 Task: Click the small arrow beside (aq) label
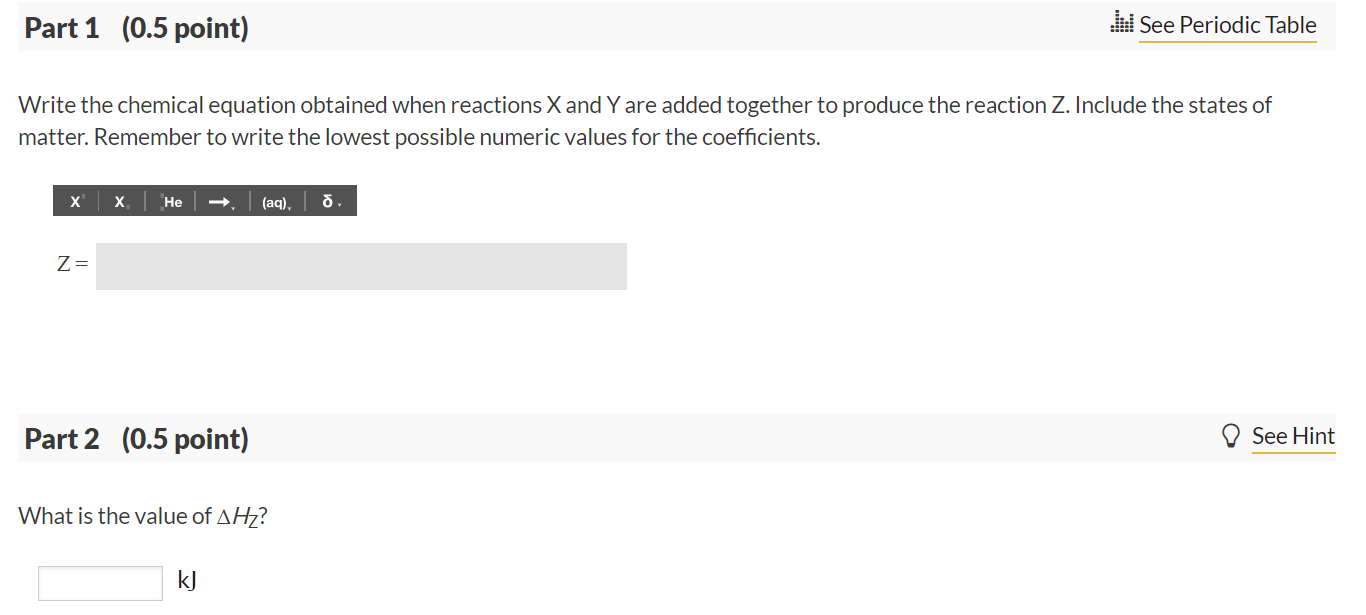(x=290, y=206)
